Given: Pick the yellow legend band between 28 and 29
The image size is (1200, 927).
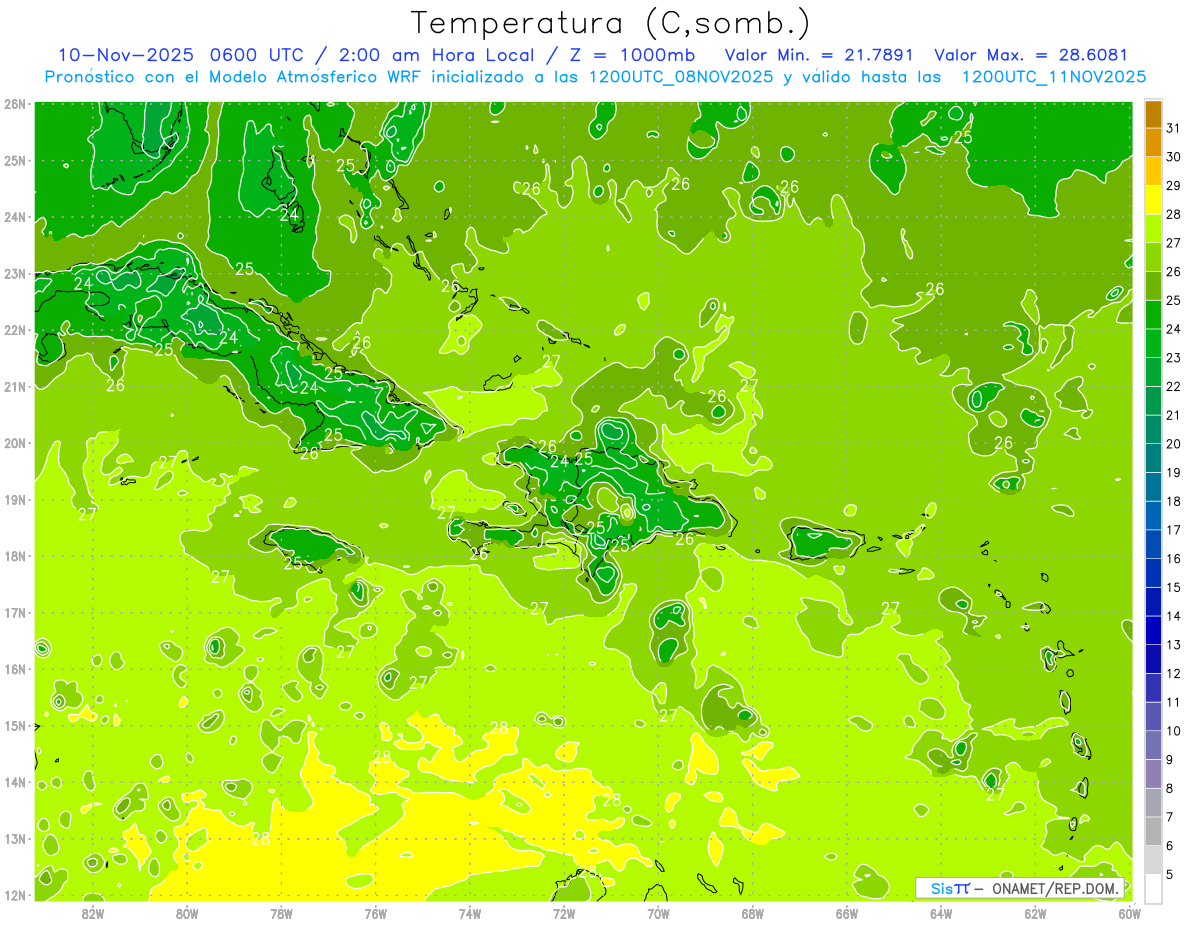Looking at the screenshot, I should [1153, 200].
